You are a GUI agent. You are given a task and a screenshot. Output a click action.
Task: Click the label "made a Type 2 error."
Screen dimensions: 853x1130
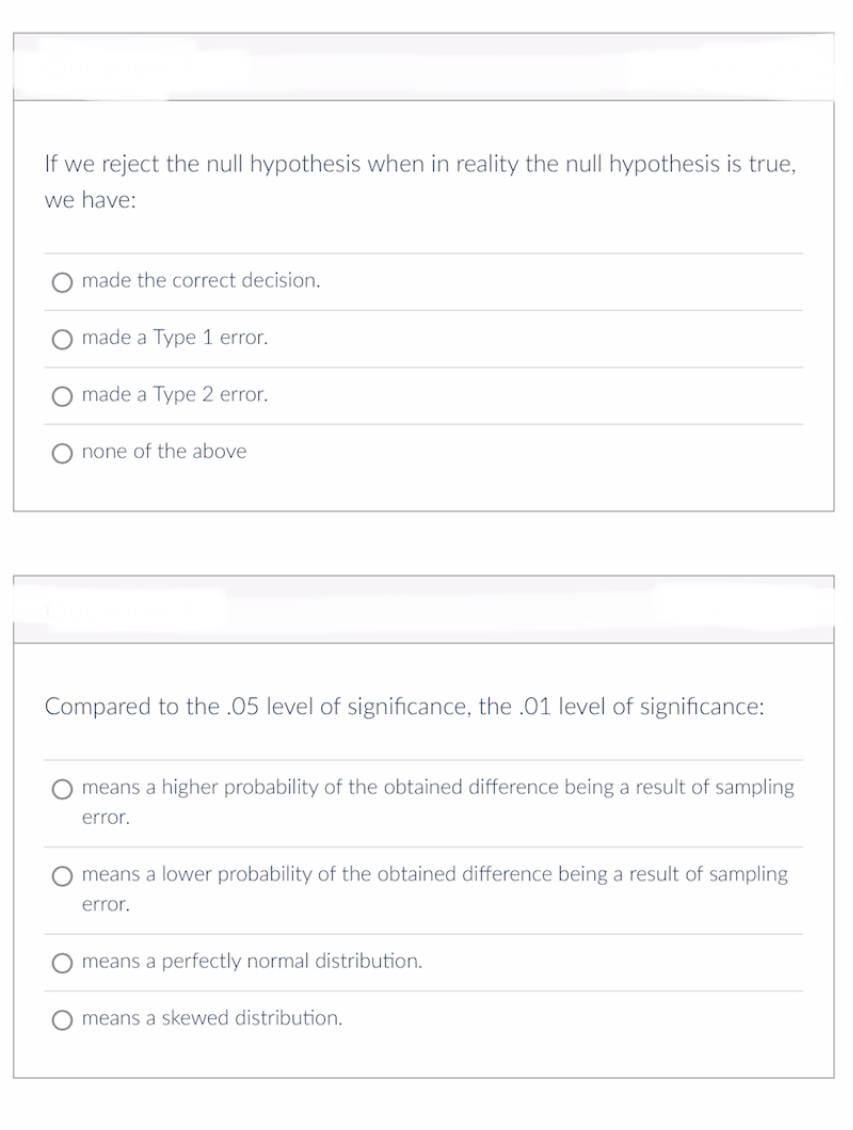[174, 395]
